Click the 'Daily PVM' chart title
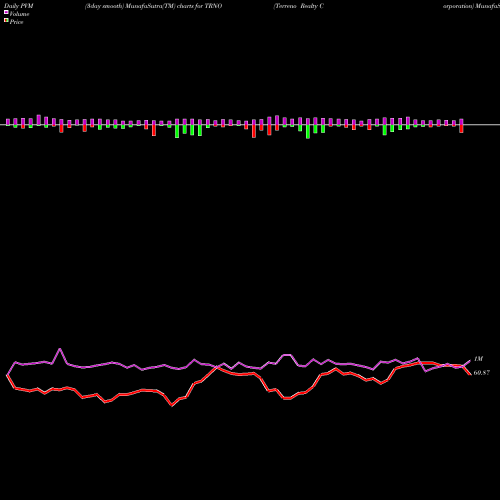 tap(19, 6)
